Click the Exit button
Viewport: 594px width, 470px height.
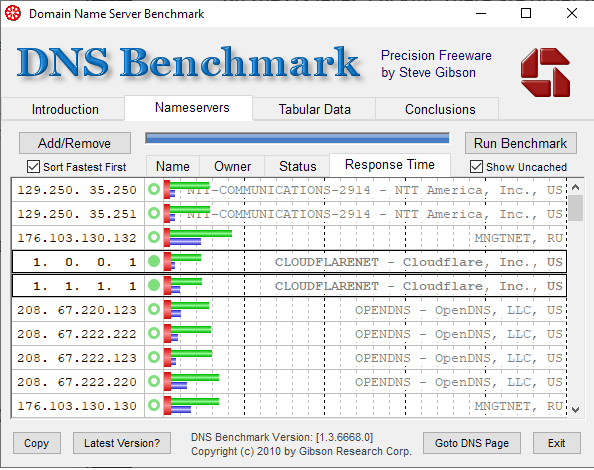pyautogui.click(x=556, y=443)
